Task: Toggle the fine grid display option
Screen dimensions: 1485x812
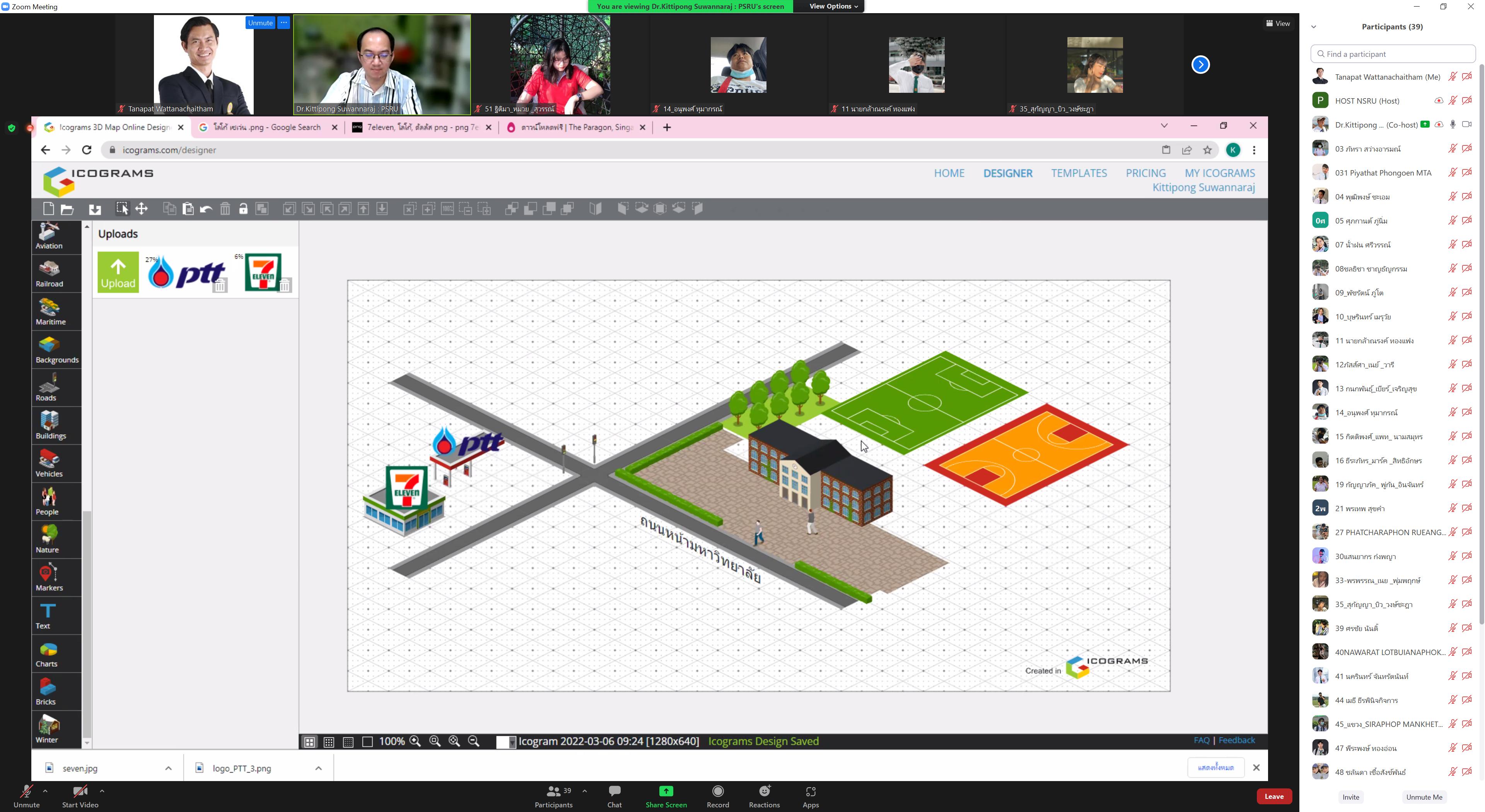Action: click(348, 742)
